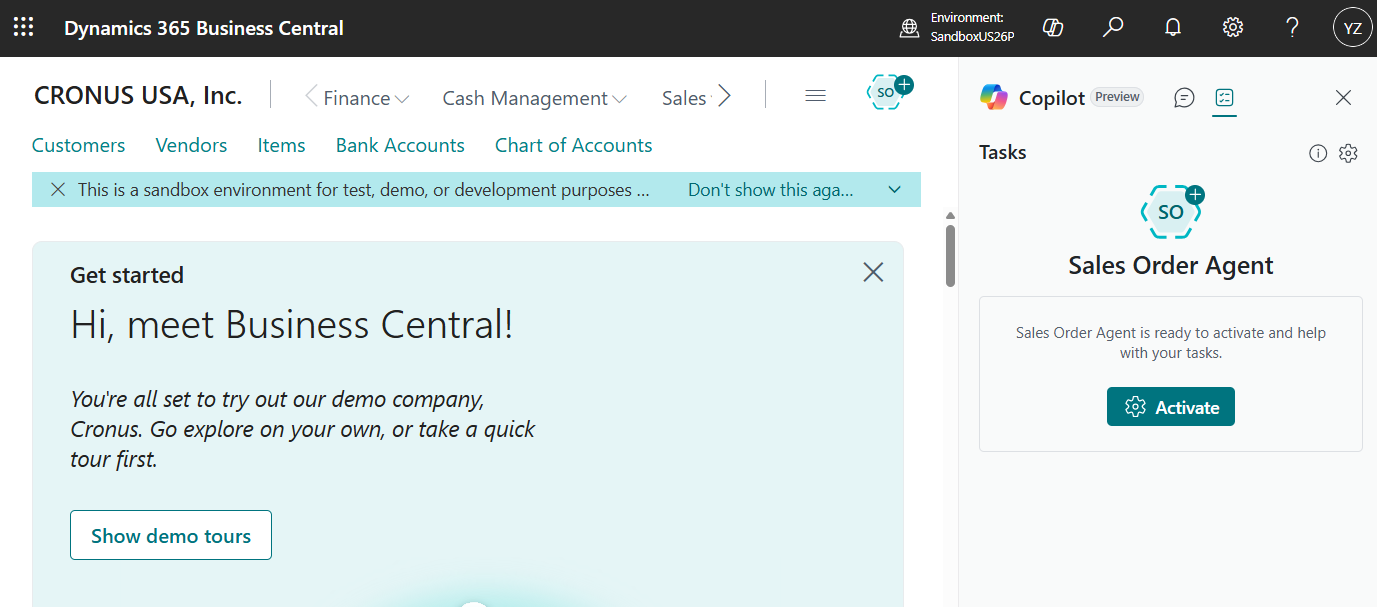This screenshot has height=607, width=1377.
Task: Activate the Sales Order Agent
Action: [x=1170, y=406]
